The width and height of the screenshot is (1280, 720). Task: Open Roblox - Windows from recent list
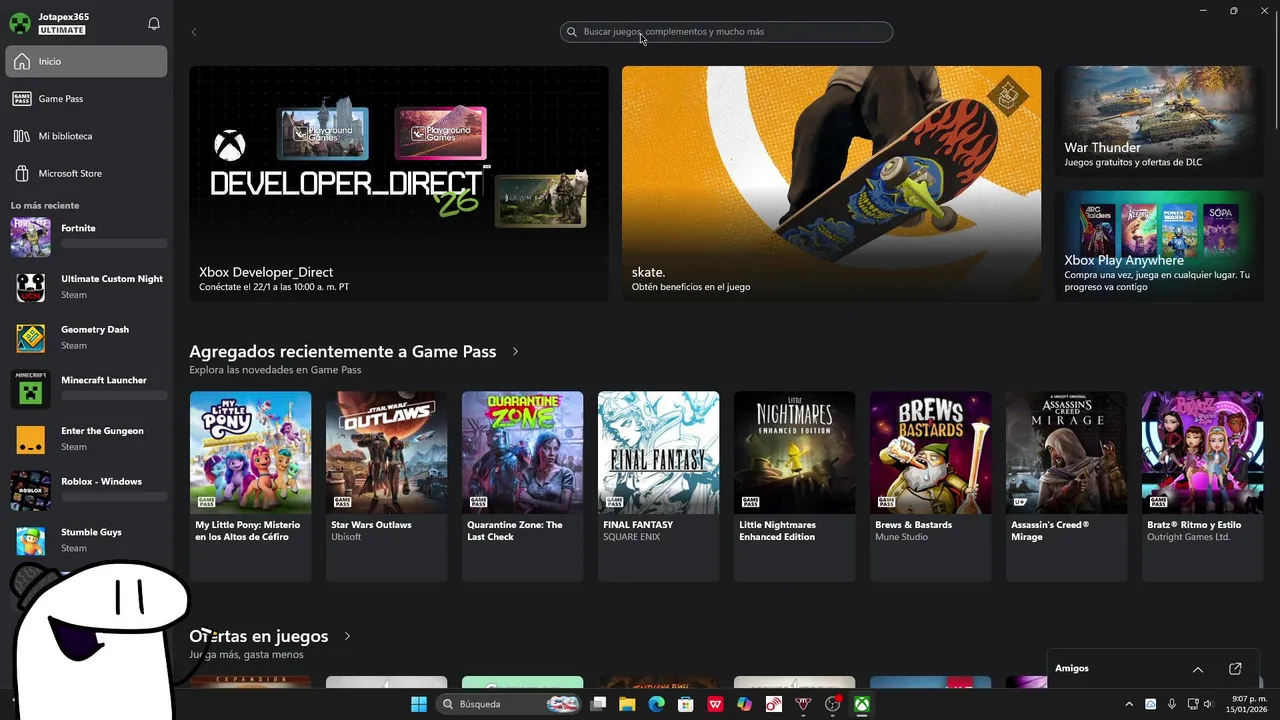89,490
